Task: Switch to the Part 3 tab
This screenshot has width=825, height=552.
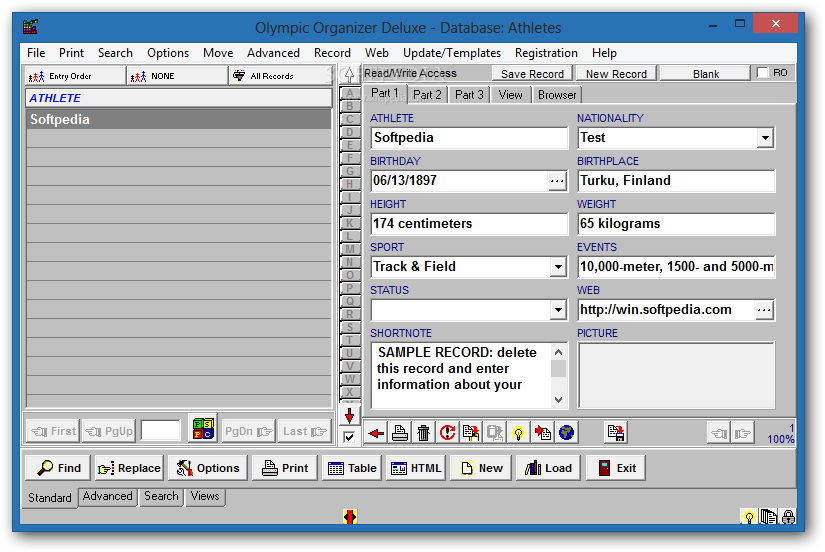Action: click(x=469, y=95)
